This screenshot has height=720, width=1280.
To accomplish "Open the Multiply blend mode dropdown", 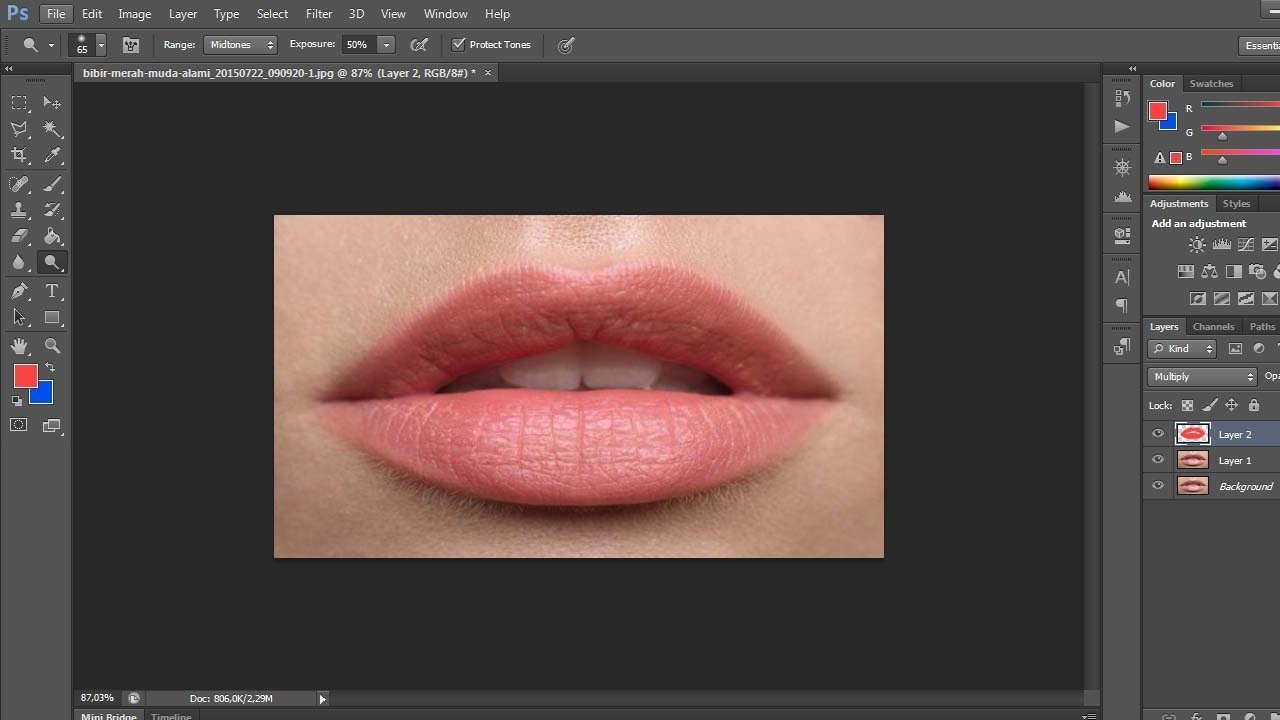I will click(1202, 377).
